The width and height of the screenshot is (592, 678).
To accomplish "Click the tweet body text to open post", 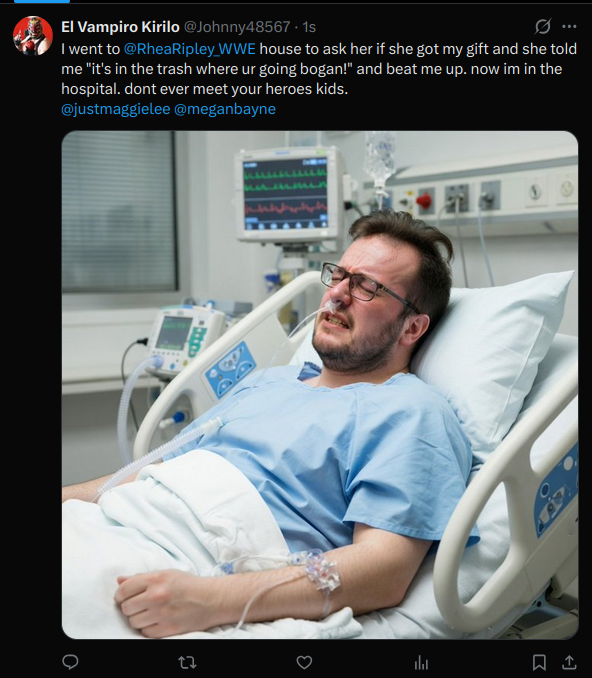I will tap(319, 69).
